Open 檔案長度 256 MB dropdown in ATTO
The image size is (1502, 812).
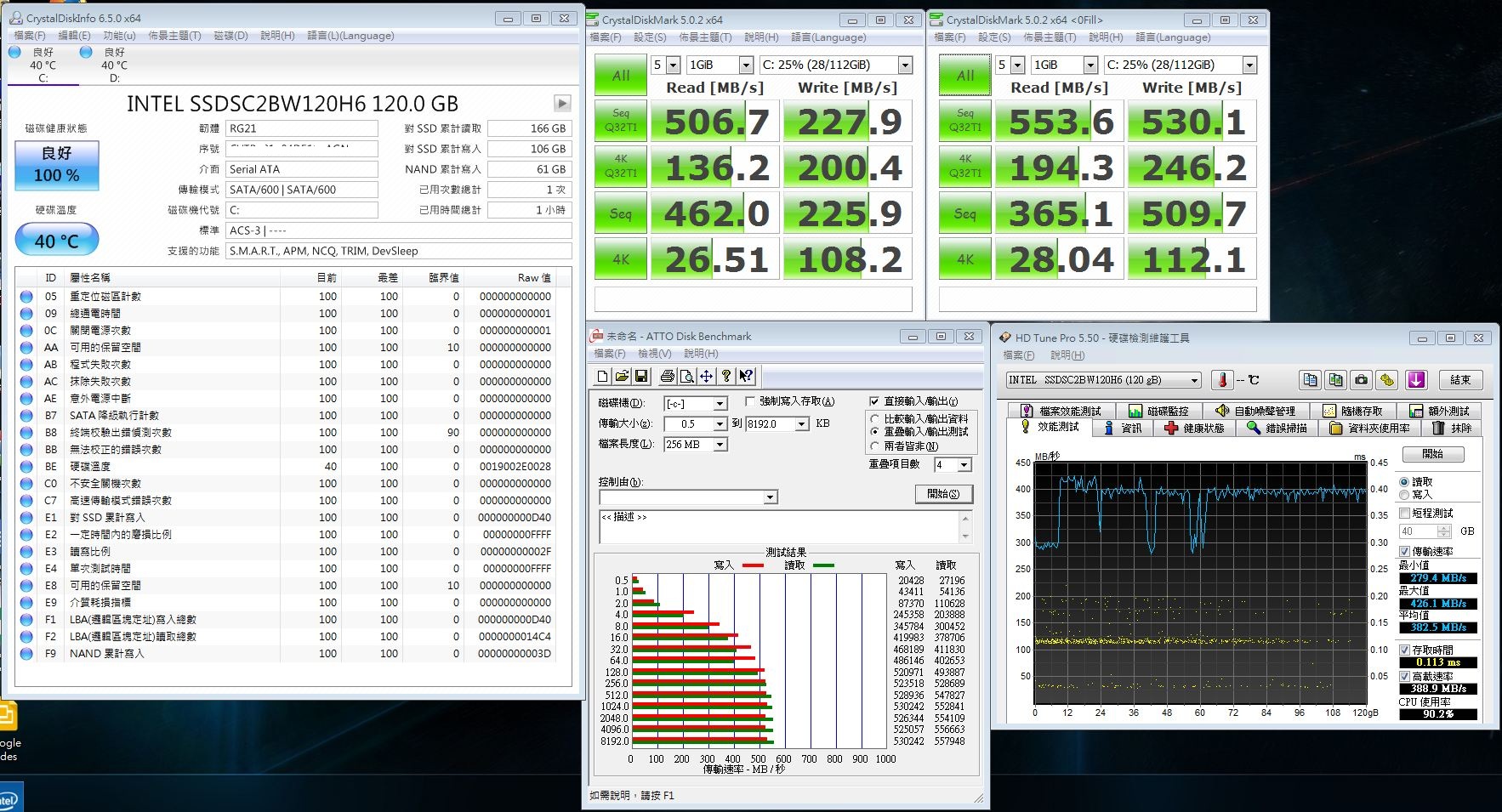(720, 444)
